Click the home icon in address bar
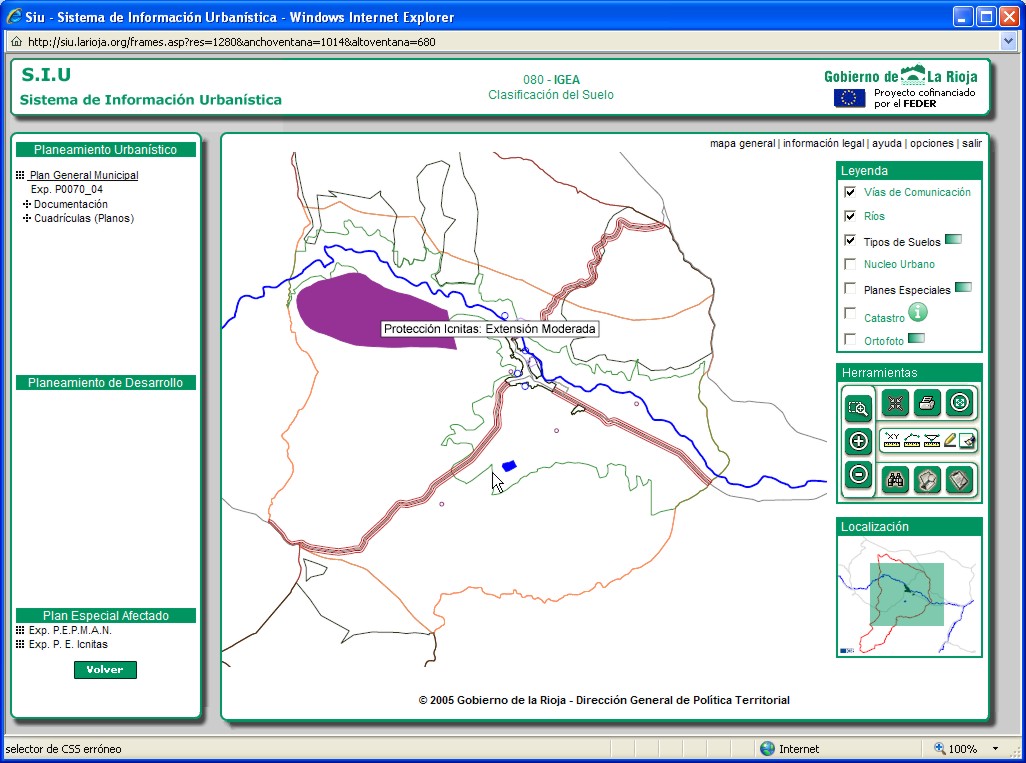 click(17, 41)
